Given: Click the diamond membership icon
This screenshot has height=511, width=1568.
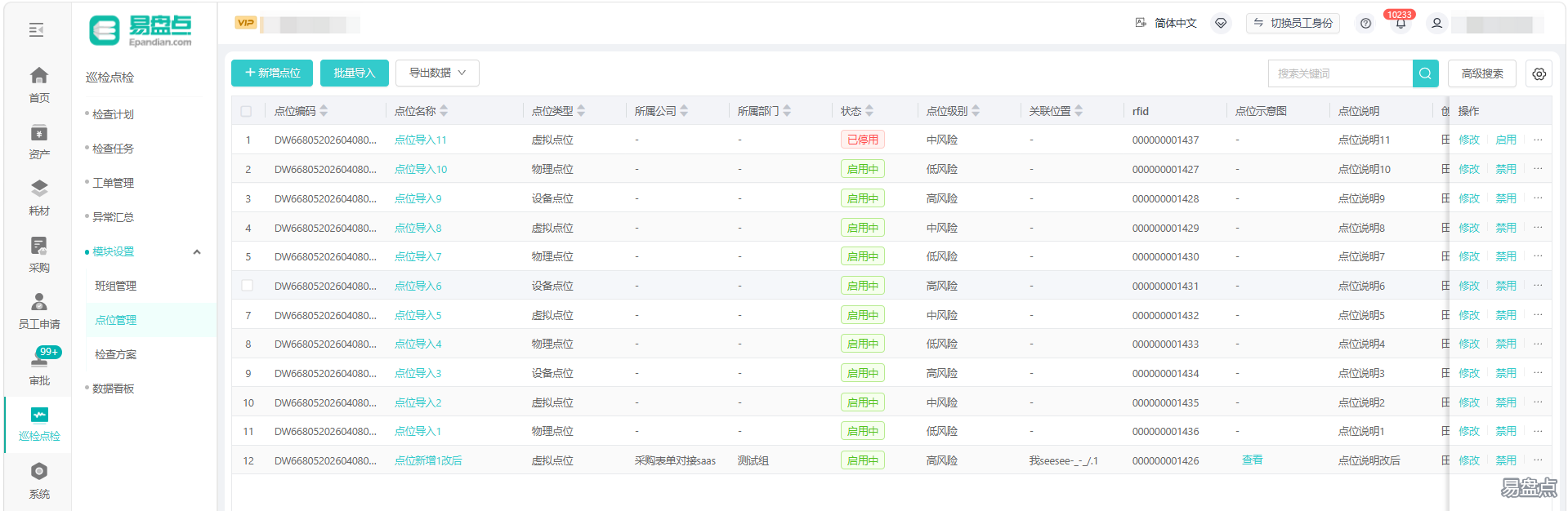Looking at the screenshot, I should [1221, 23].
